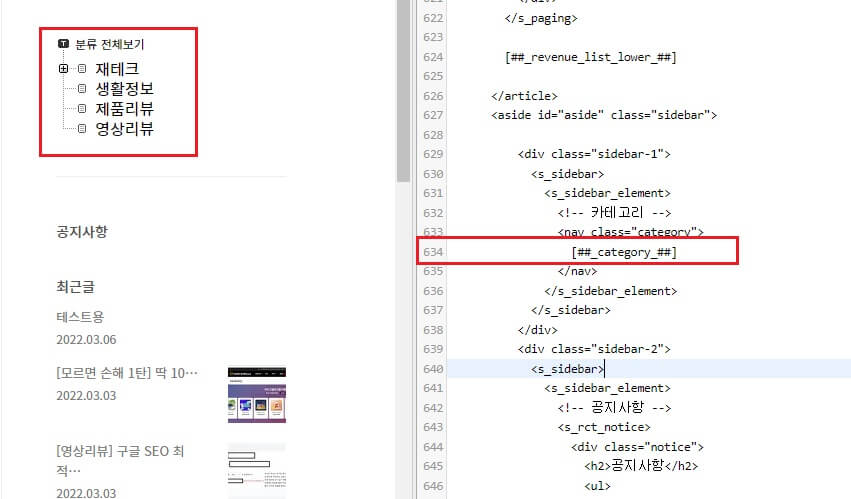The height and width of the screenshot is (499, 851).
Task: Click the <!-- 공지사항 --> comment line
Action: [x=614, y=407]
